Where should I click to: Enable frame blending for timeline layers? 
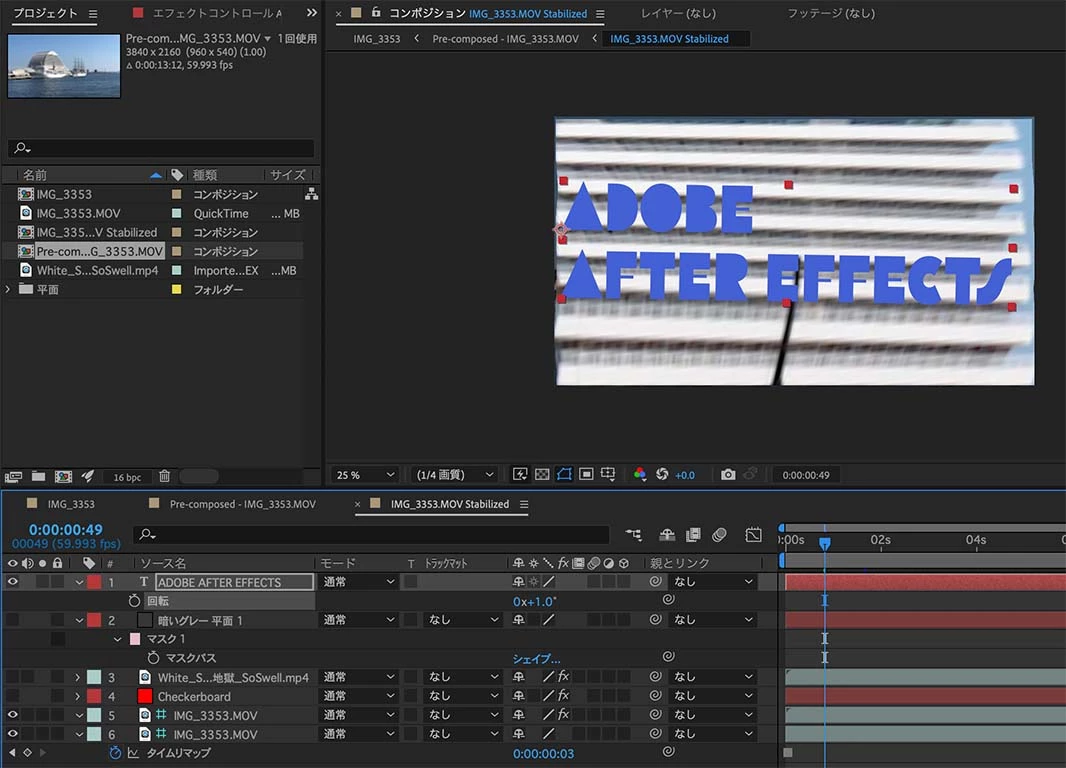[x=693, y=535]
